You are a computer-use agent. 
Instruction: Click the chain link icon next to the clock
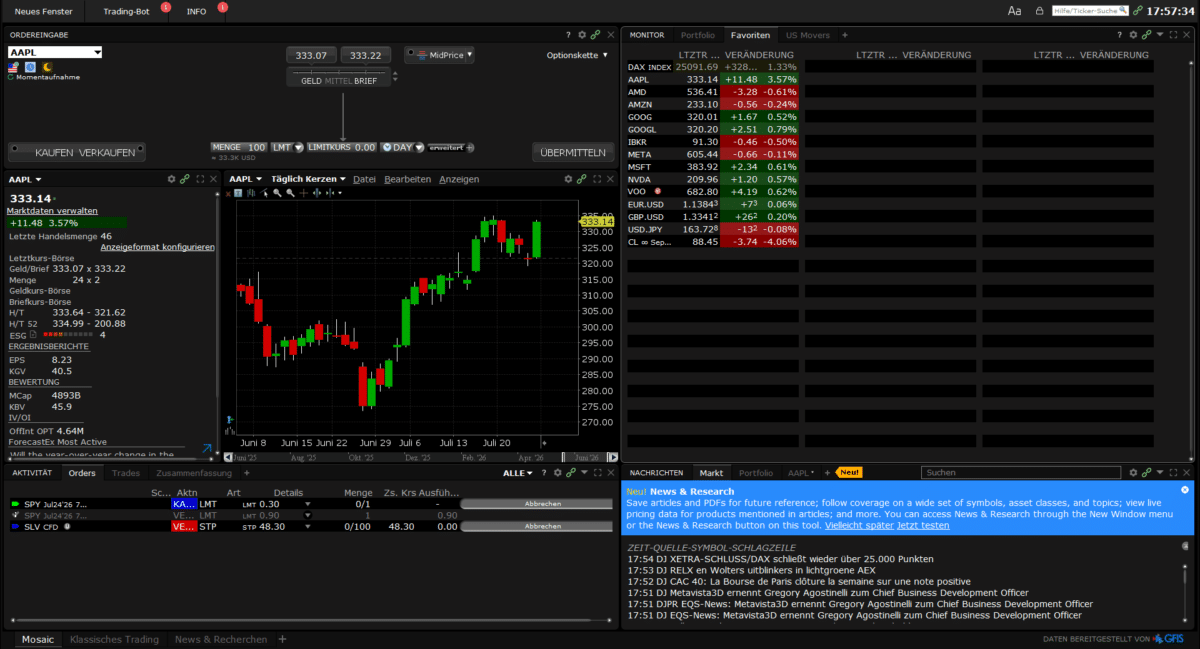click(x=1138, y=10)
